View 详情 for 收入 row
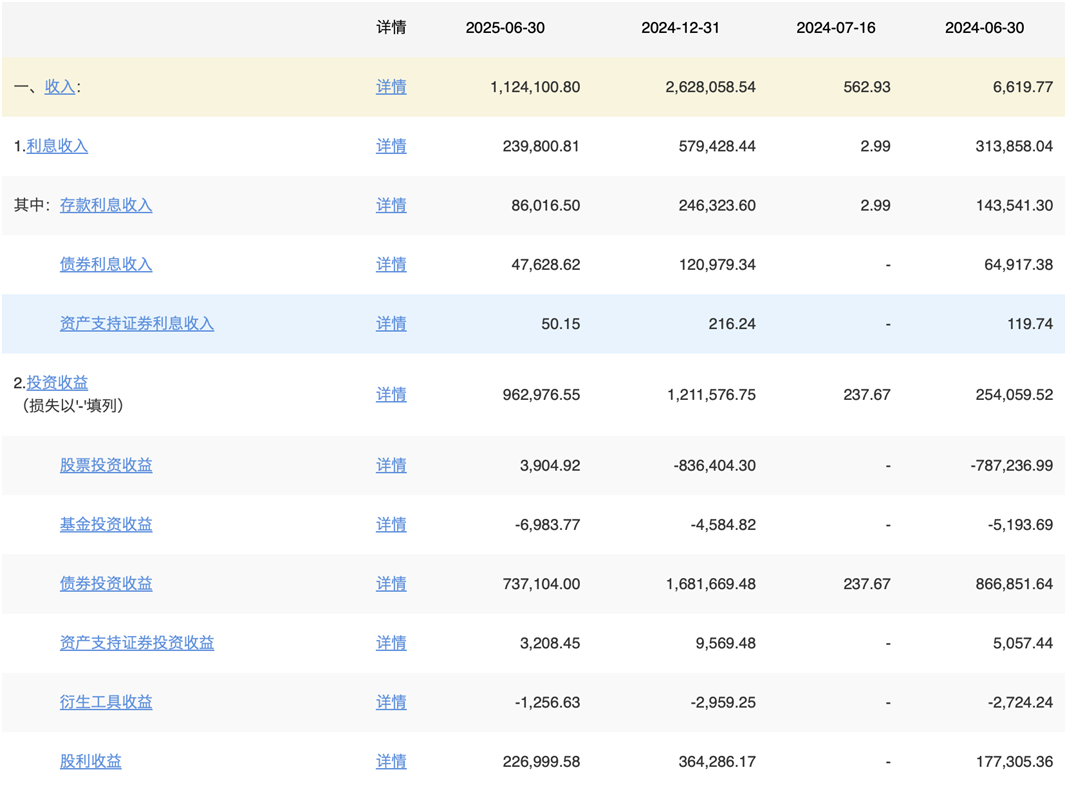This screenshot has height=792, width=1067. tap(391, 87)
